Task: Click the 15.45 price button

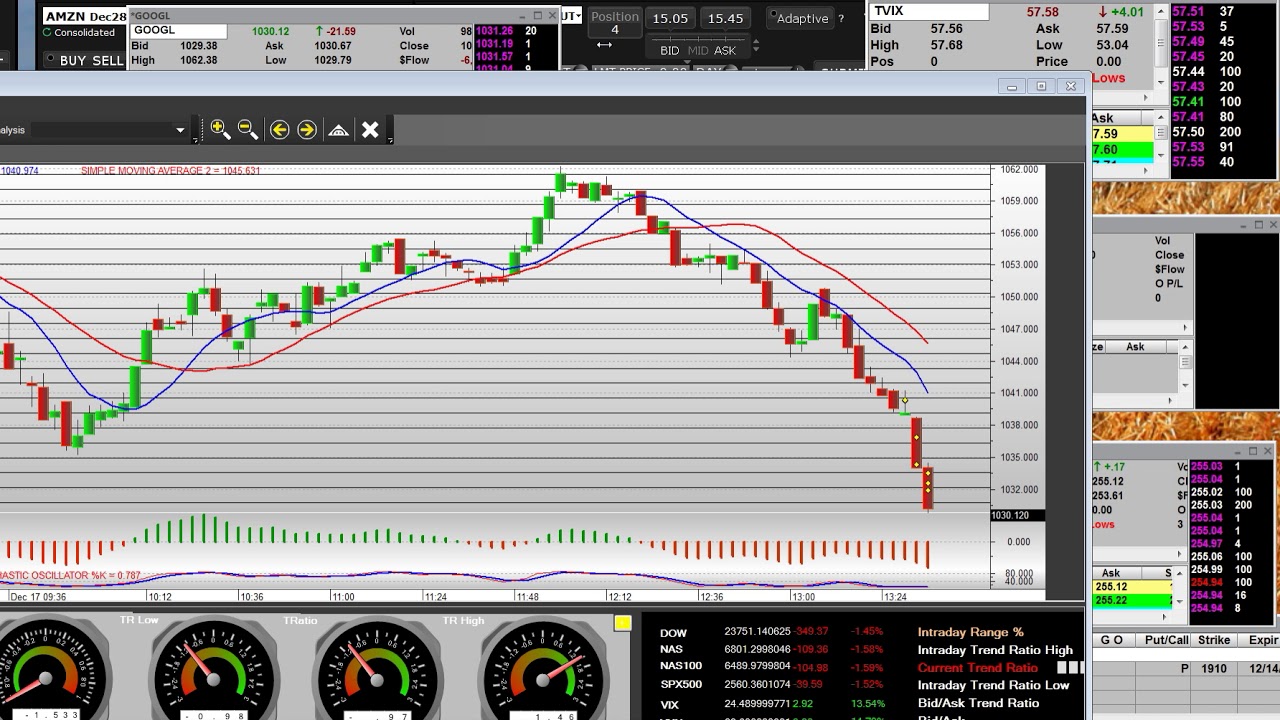Action: tap(725, 18)
